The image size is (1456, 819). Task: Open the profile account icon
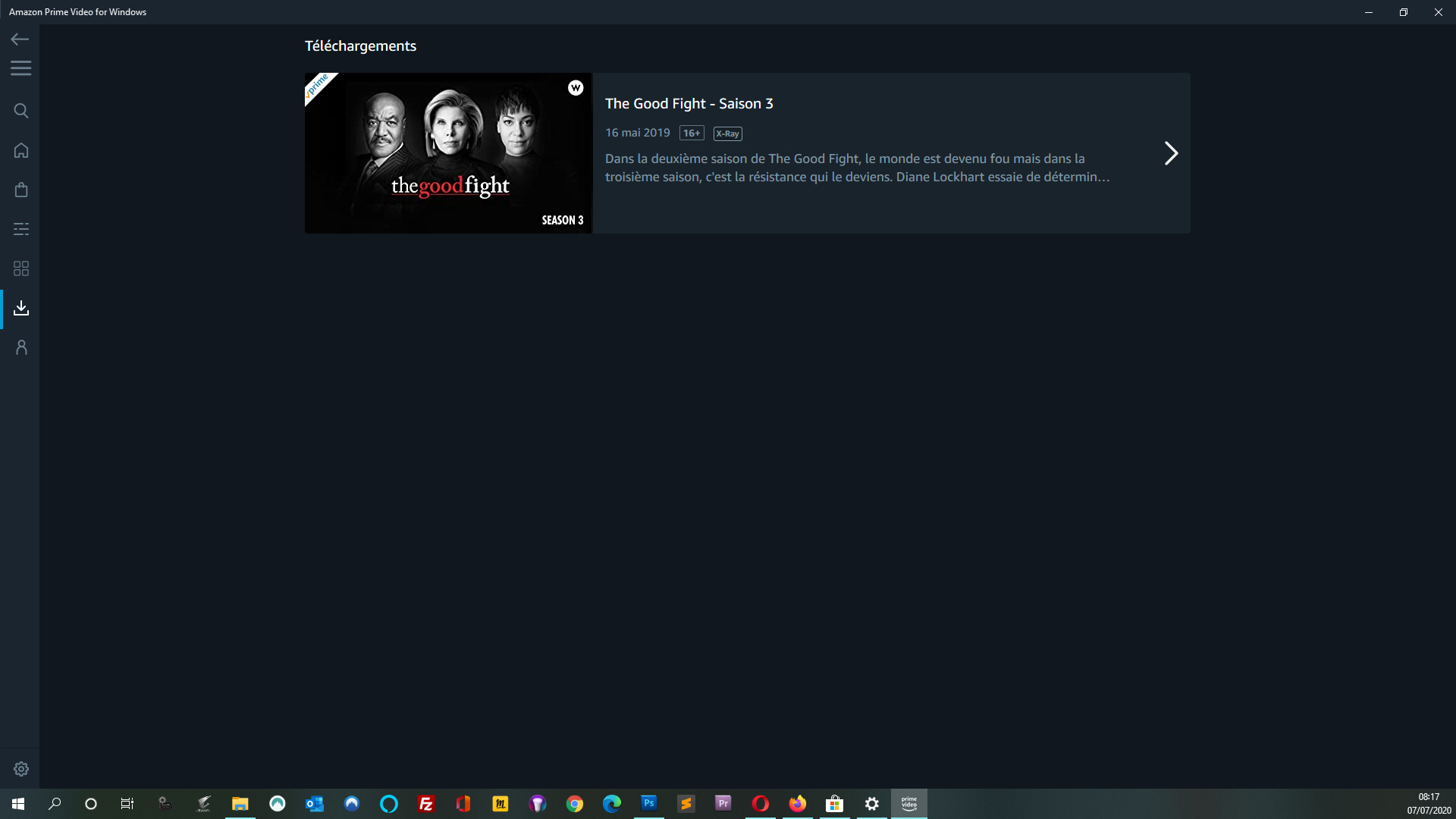[x=21, y=347]
